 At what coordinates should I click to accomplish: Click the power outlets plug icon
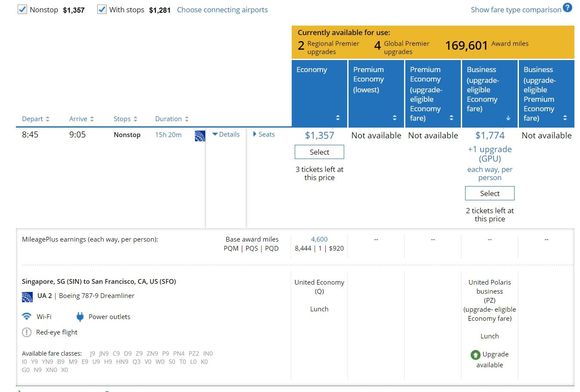click(80, 317)
